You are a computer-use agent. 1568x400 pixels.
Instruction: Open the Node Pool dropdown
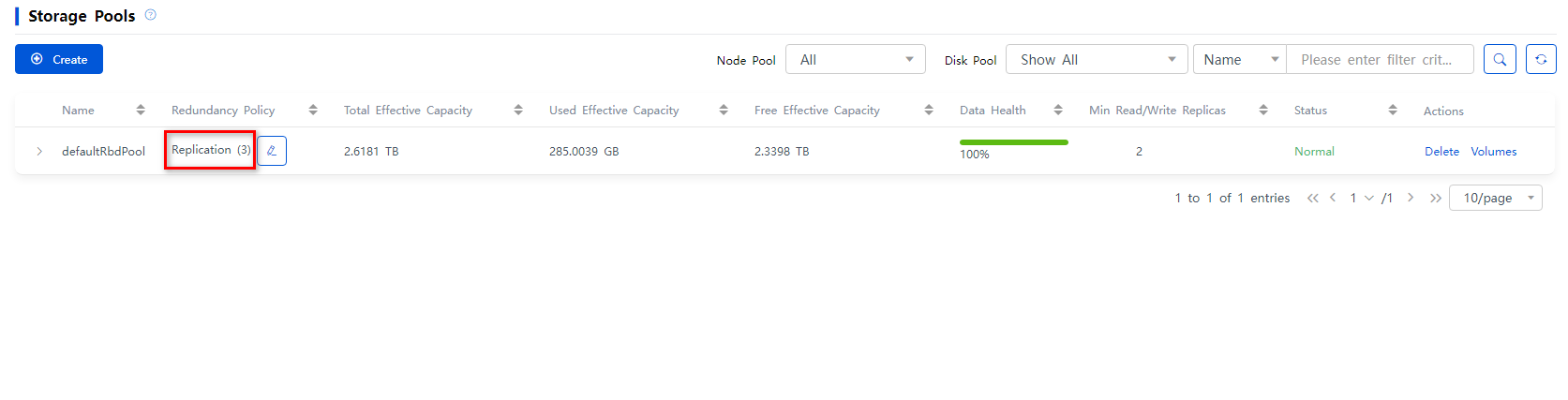coord(856,59)
